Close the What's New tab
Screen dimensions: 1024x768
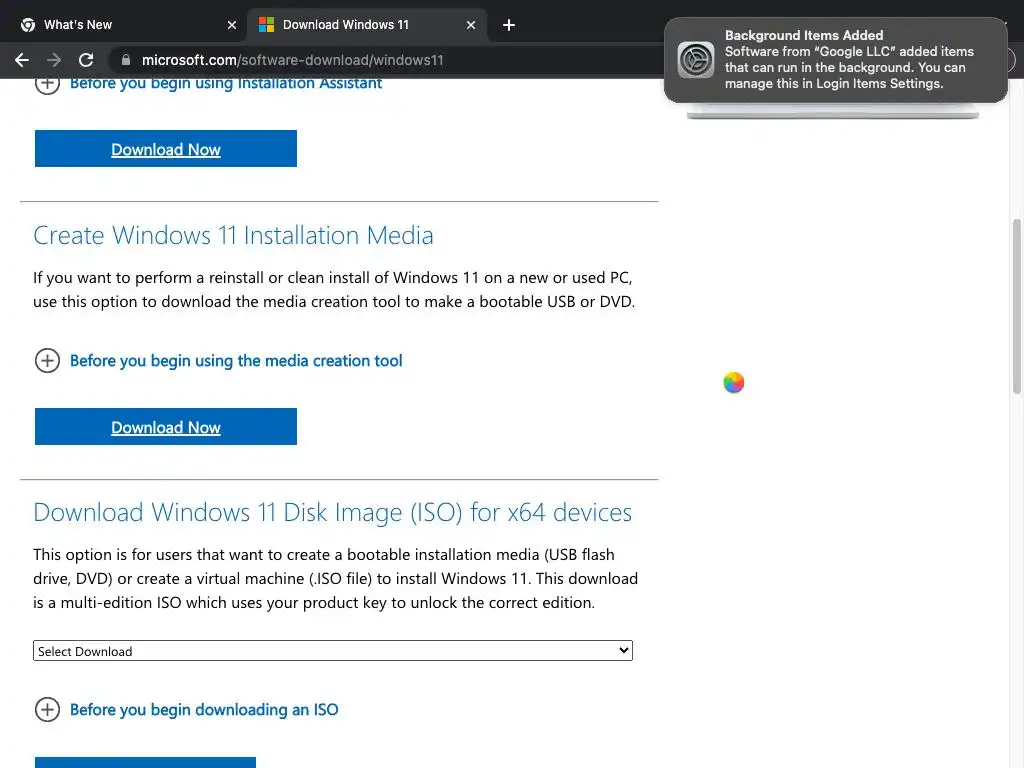coord(232,25)
